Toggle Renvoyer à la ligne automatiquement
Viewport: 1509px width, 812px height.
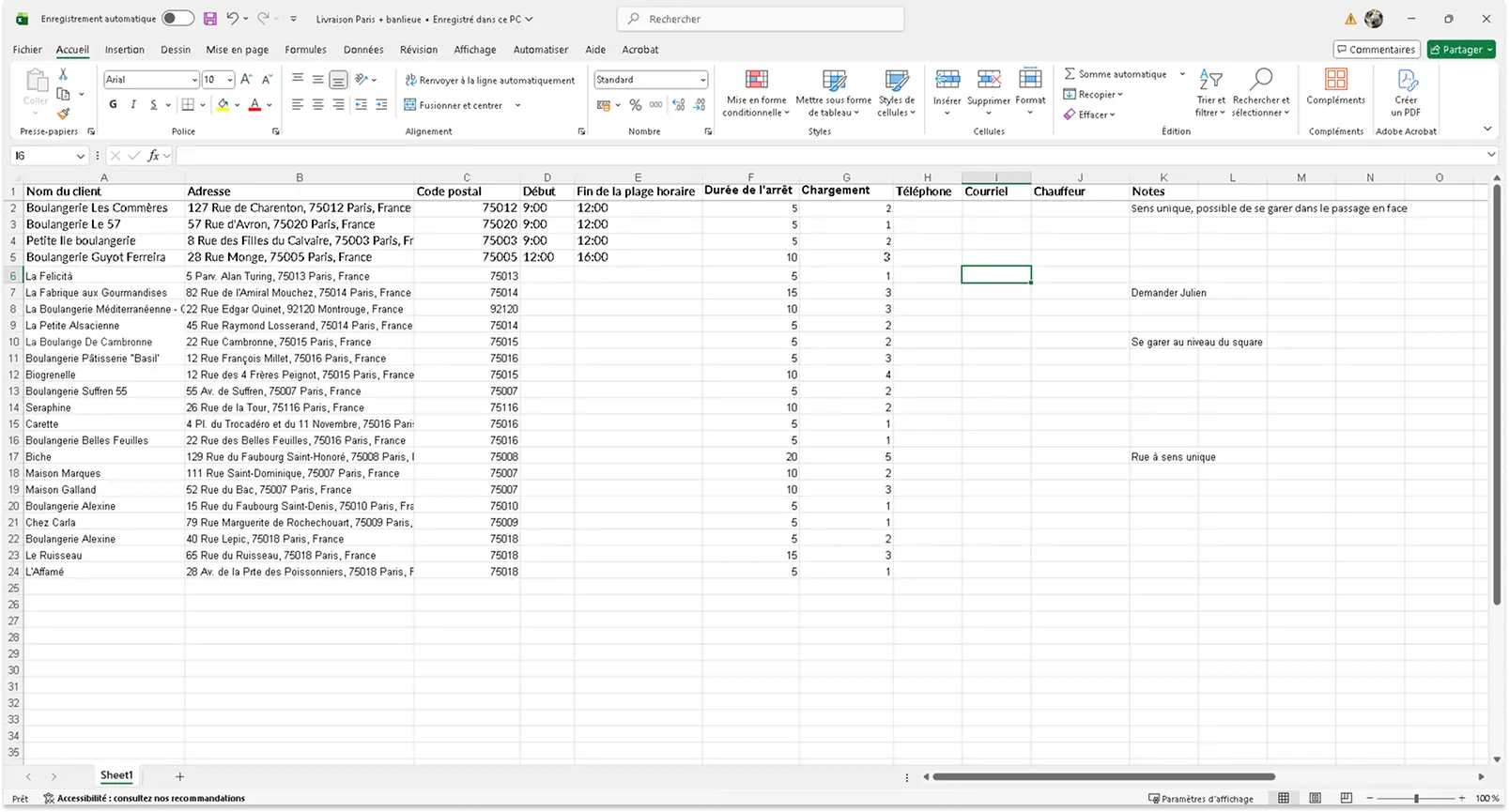[490, 81]
